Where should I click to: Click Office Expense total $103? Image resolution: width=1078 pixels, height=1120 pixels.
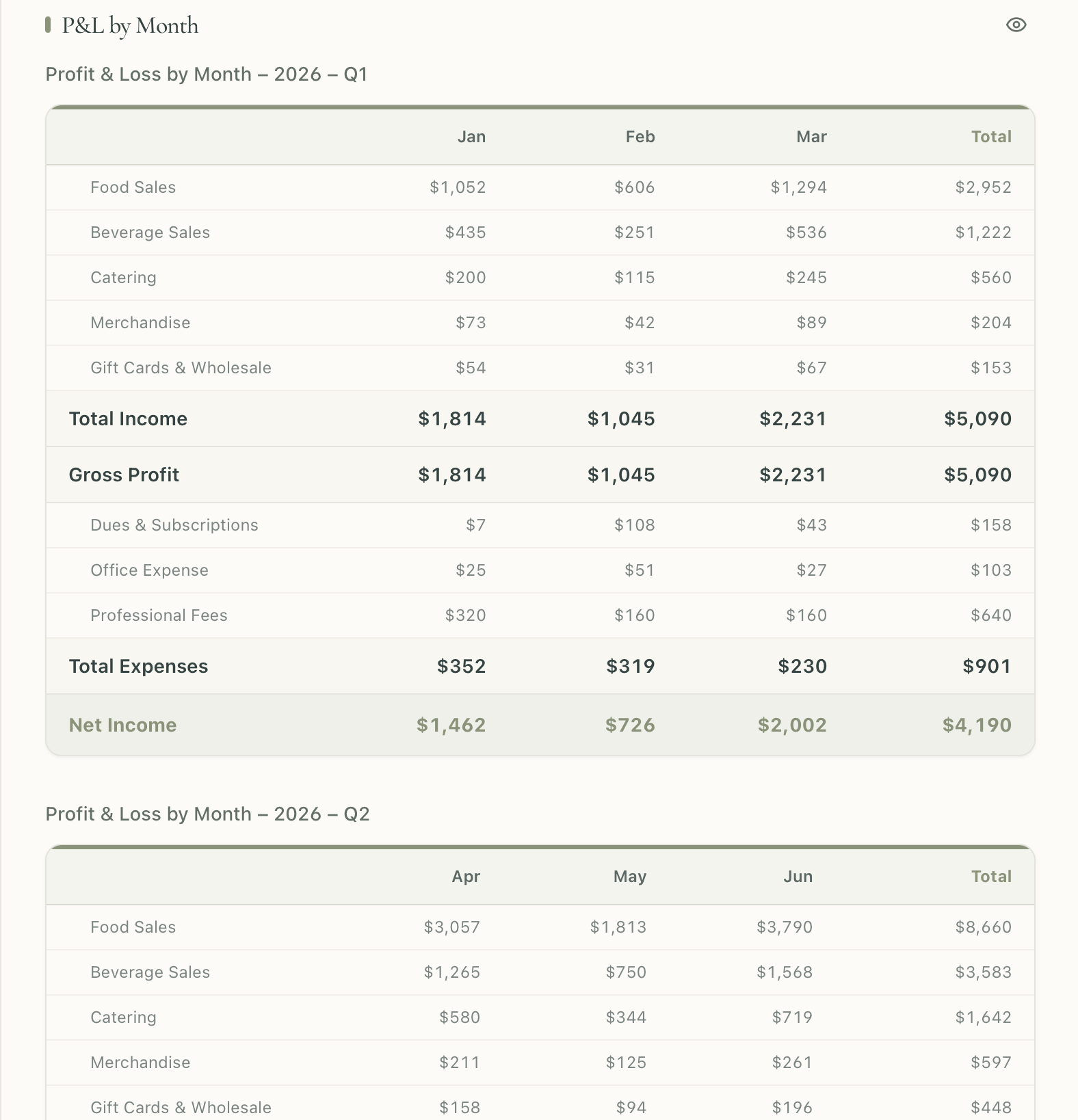991,570
